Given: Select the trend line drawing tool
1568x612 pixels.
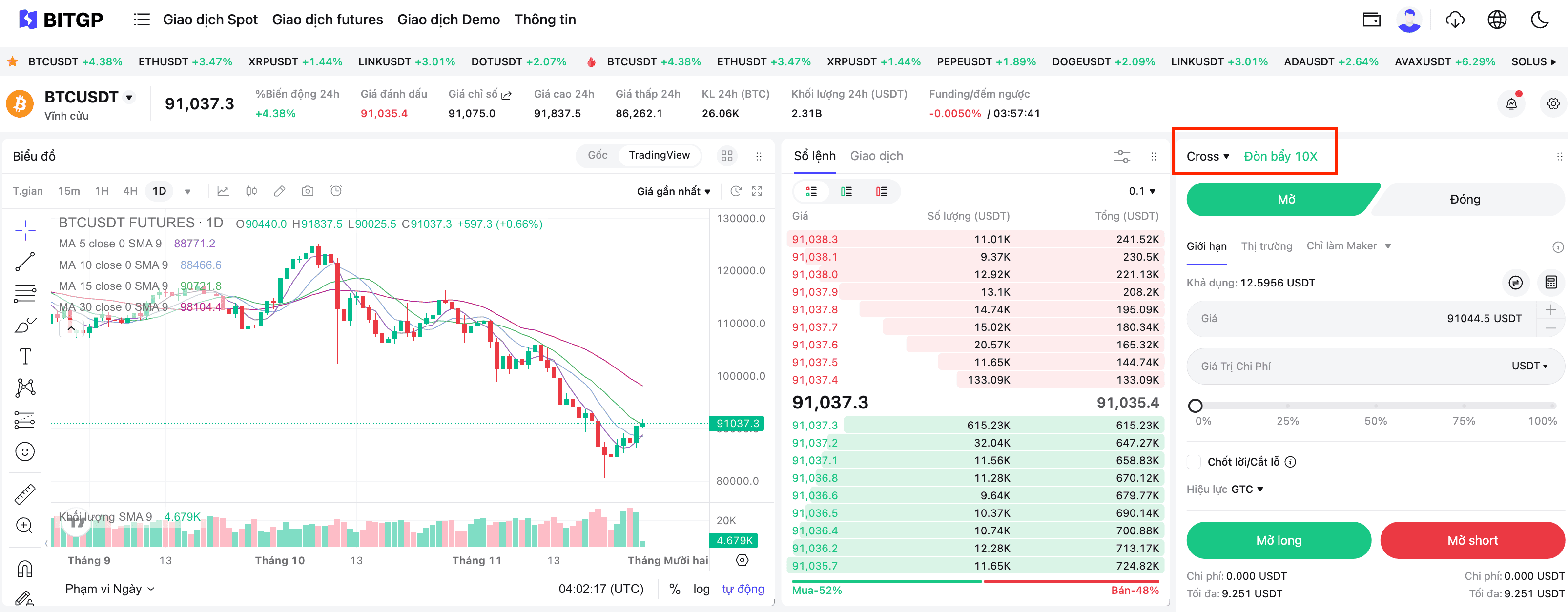Looking at the screenshot, I should coord(24,262).
